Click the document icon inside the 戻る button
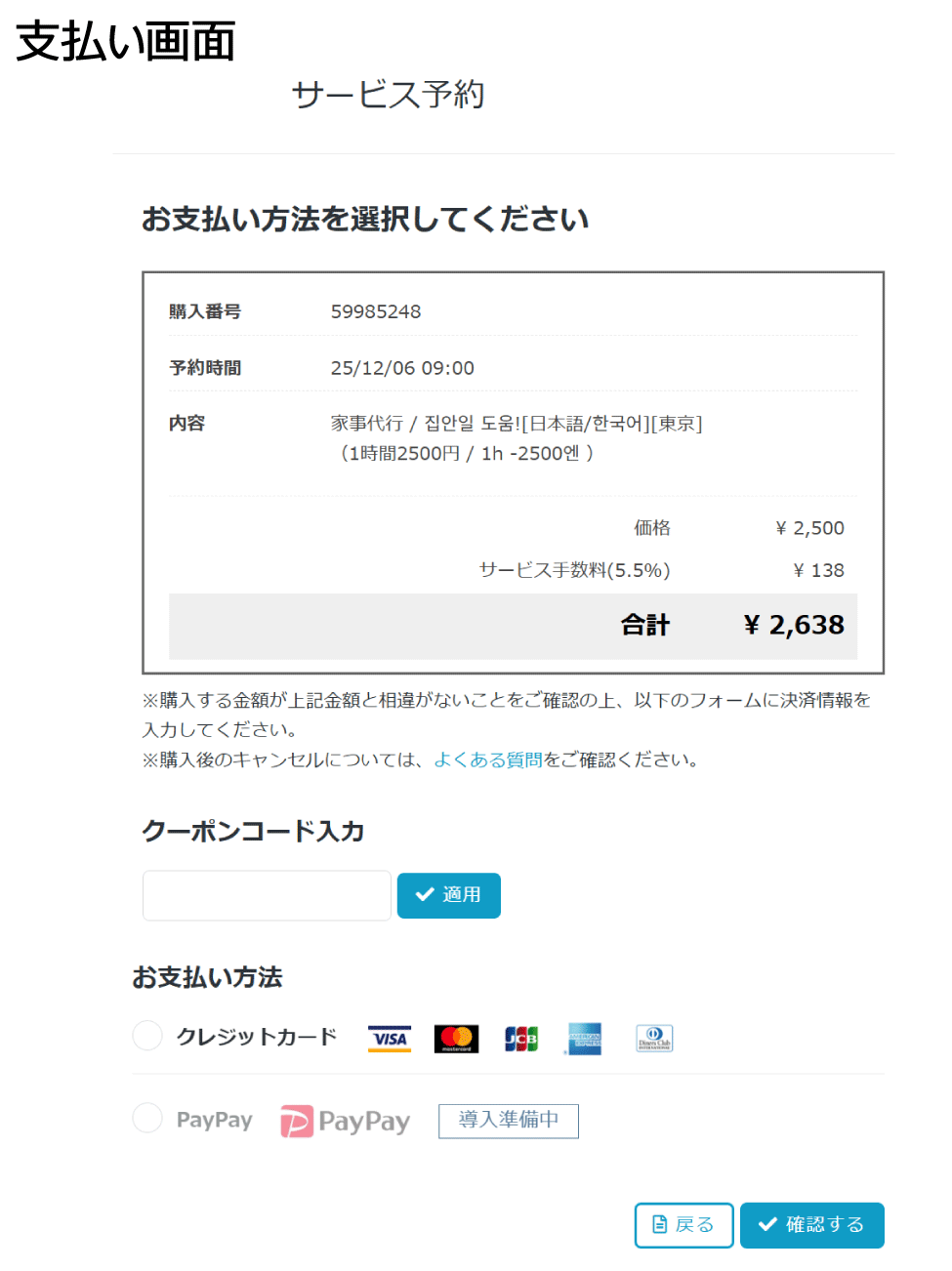This screenshot has height=1271, width=952. pyautogui.click(x=660, y=1224)
